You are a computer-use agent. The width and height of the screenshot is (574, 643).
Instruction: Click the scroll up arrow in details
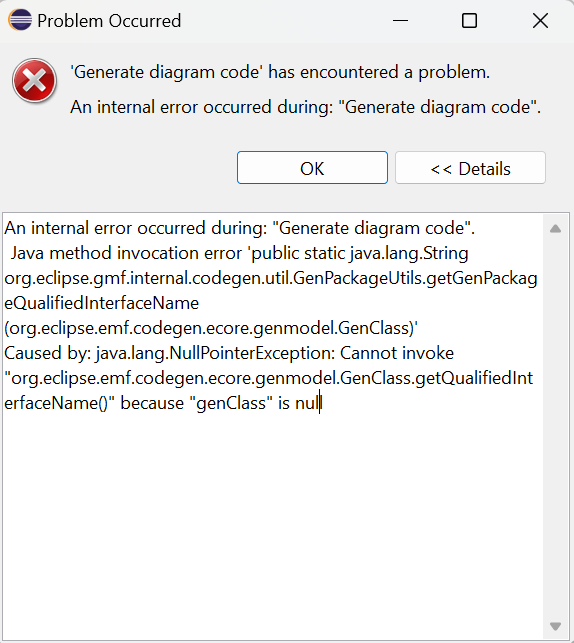556,229
